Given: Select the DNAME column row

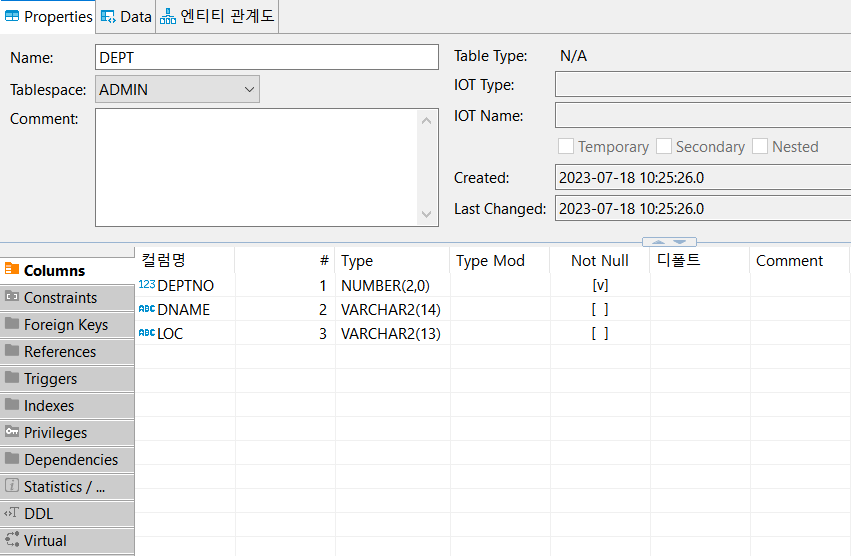Looking at the screenshot, I should click(x=492, y=309).
